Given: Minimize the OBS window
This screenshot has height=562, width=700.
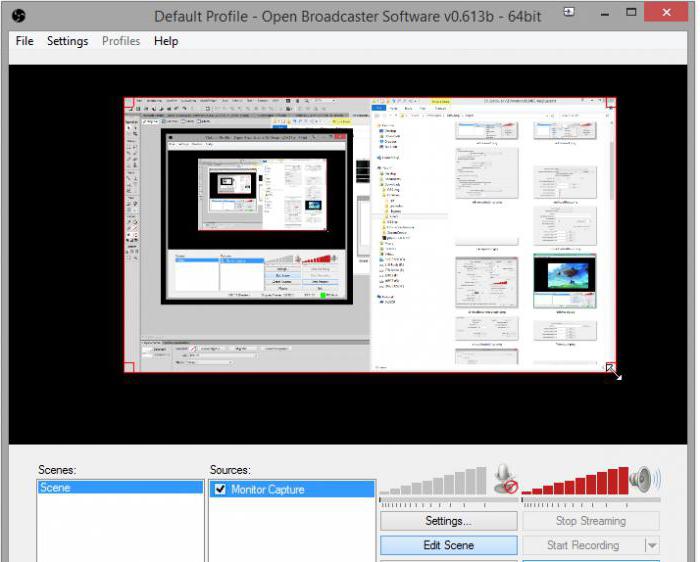Looking at the screenshot, I should [604, 13].
